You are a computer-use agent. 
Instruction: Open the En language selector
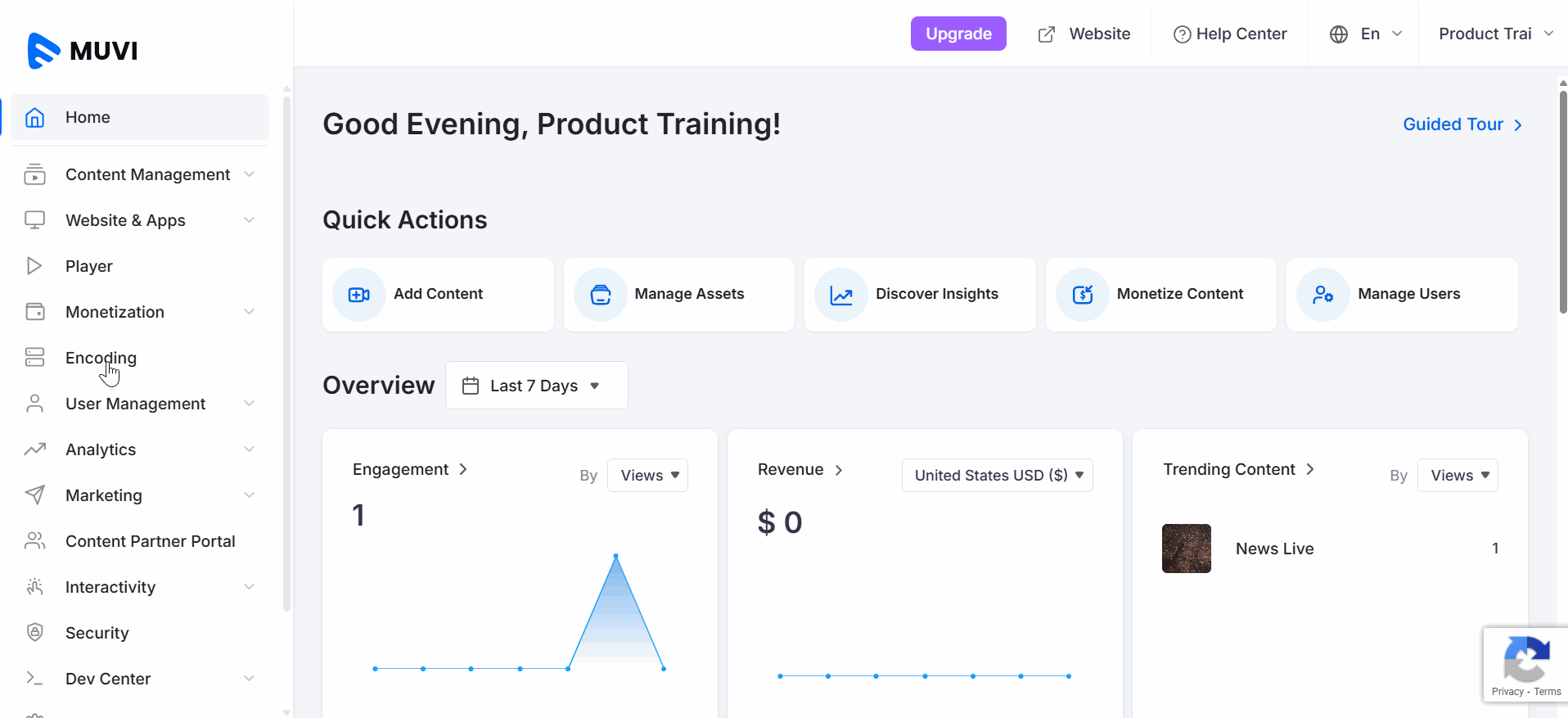click(1365, 34)
